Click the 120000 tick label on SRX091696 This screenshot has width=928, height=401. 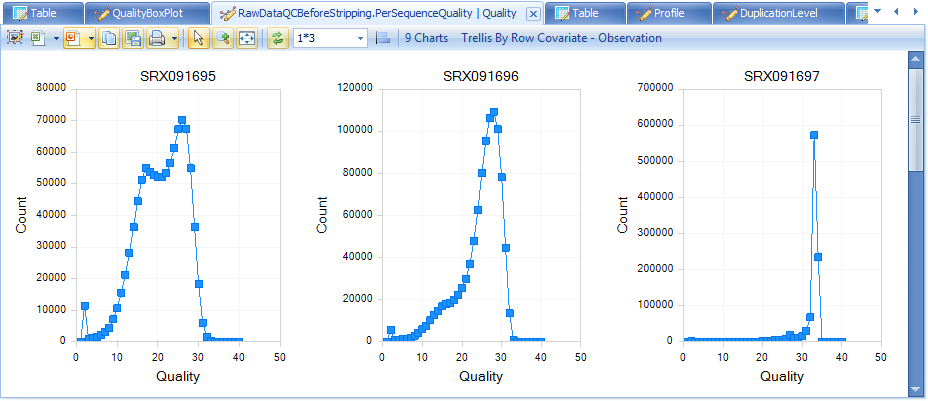coord(355,89)
